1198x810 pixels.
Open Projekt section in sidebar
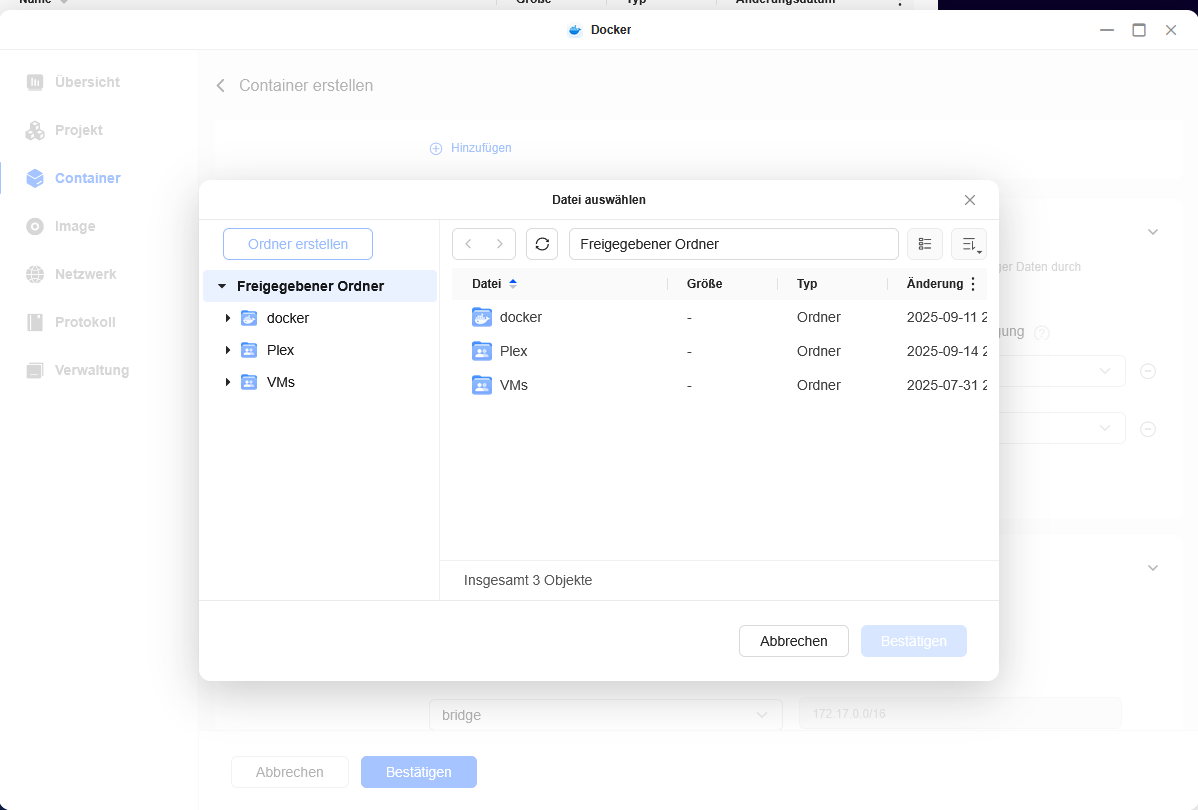click(x=64, y=130)
